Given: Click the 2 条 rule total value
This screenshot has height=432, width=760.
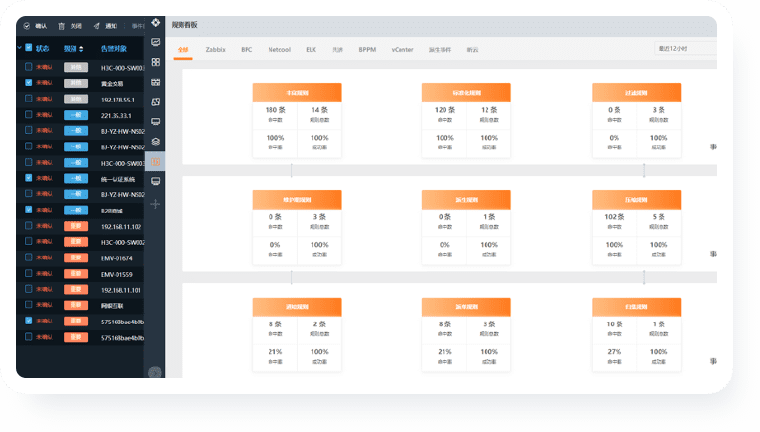Looking at the screenshot, I should (x=319, y=324).
